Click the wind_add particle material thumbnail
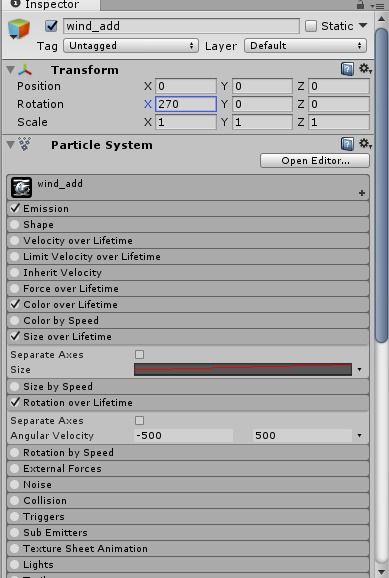Image resolution: width=389 pixels, height=578 pixels. (21, 187)
